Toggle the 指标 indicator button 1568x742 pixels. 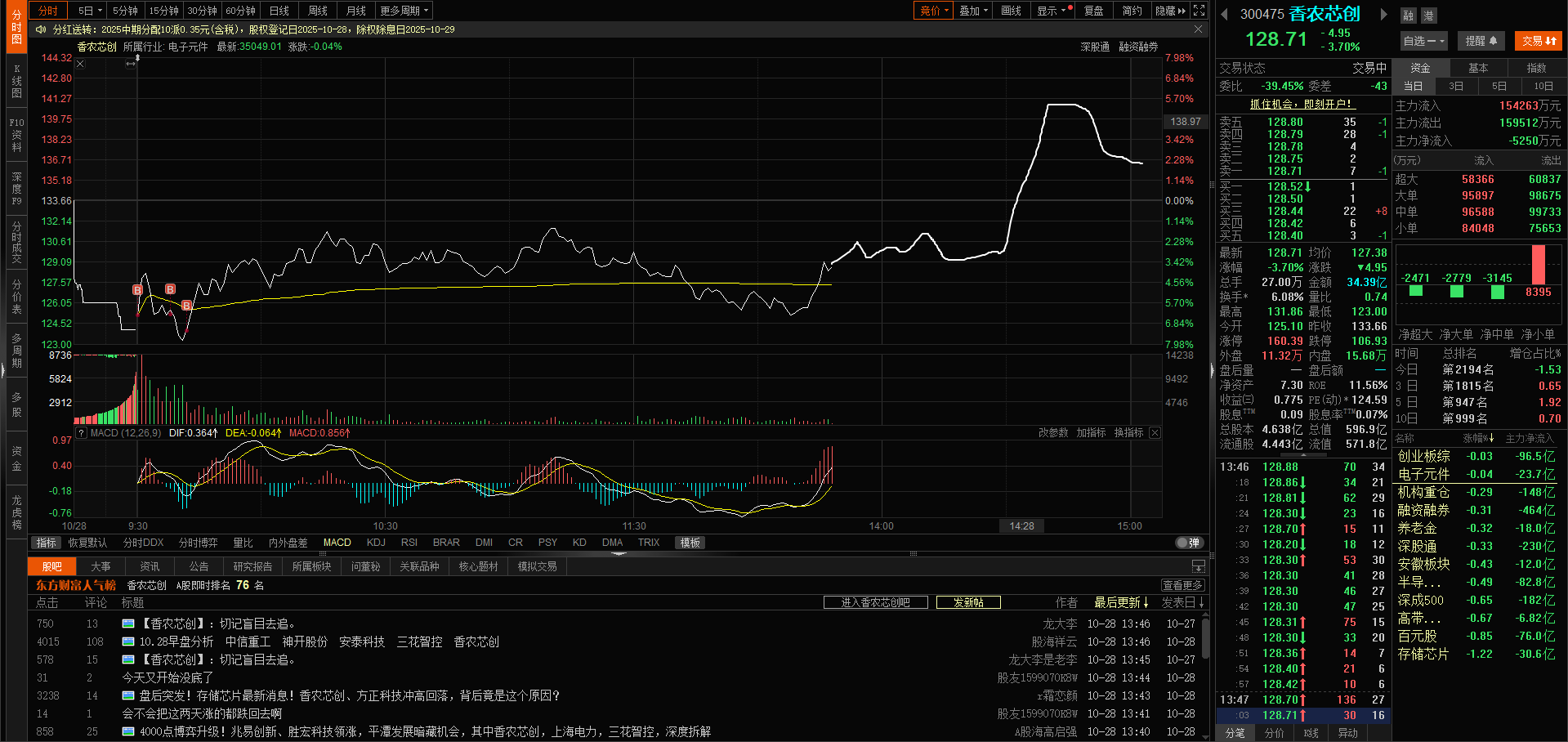(x=47, y=543)
